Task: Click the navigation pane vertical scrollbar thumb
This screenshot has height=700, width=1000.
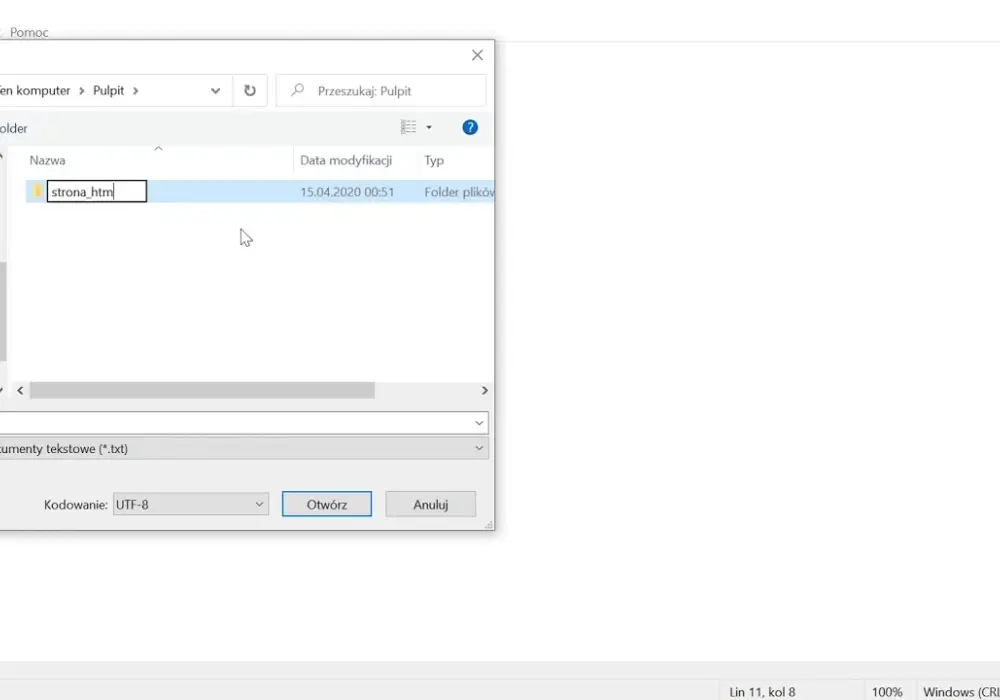Action: [3, 312]
